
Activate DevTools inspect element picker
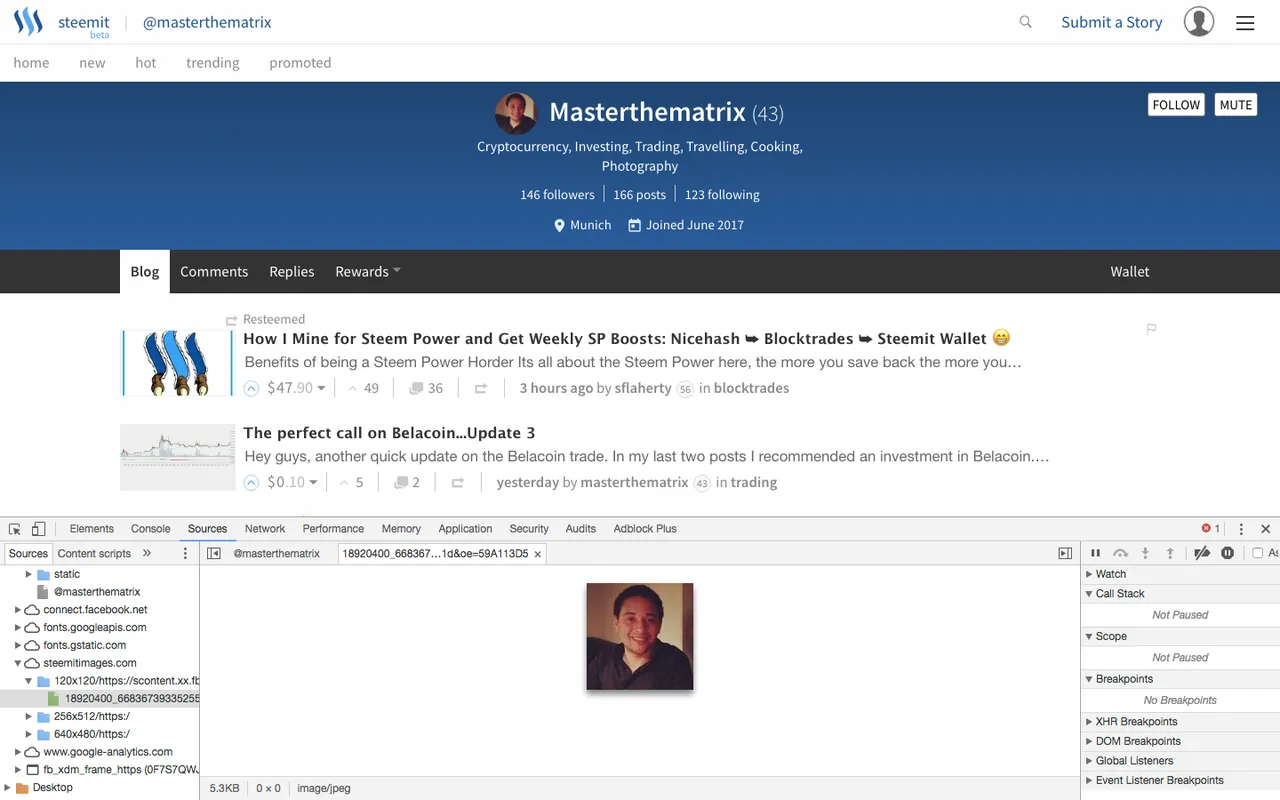(x=15, y=528)
